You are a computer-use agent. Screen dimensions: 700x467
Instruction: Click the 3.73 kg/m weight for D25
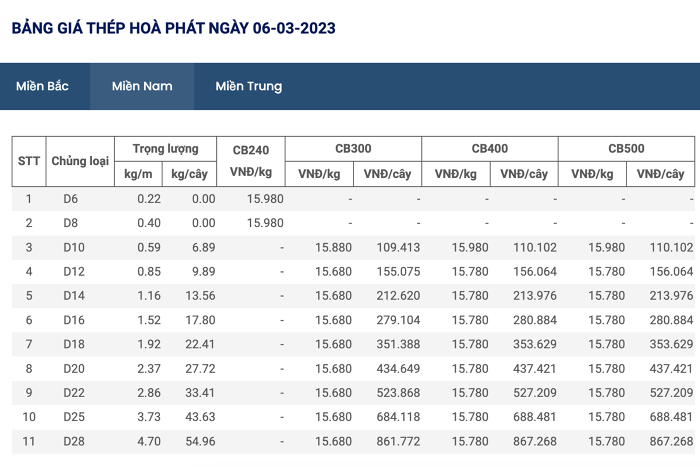tap(149, 417)
